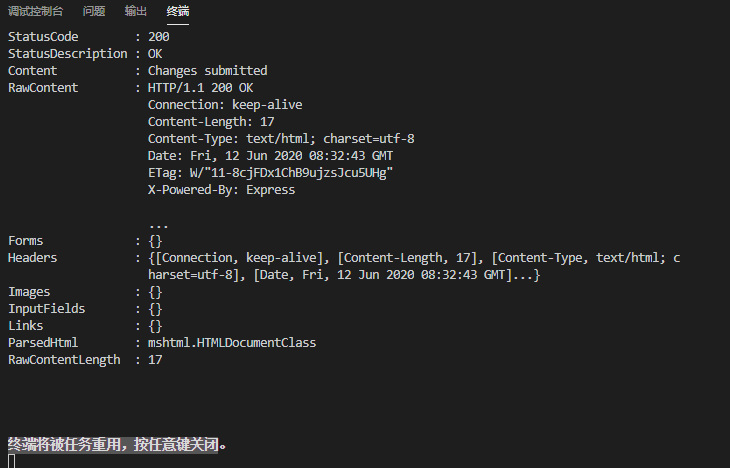730x468 pixels.
Task: Click the StatusCode value 200
Action: 158,37
